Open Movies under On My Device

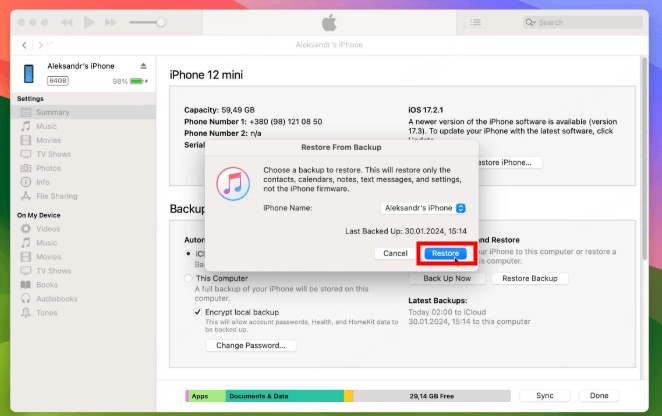coord(83,257)
